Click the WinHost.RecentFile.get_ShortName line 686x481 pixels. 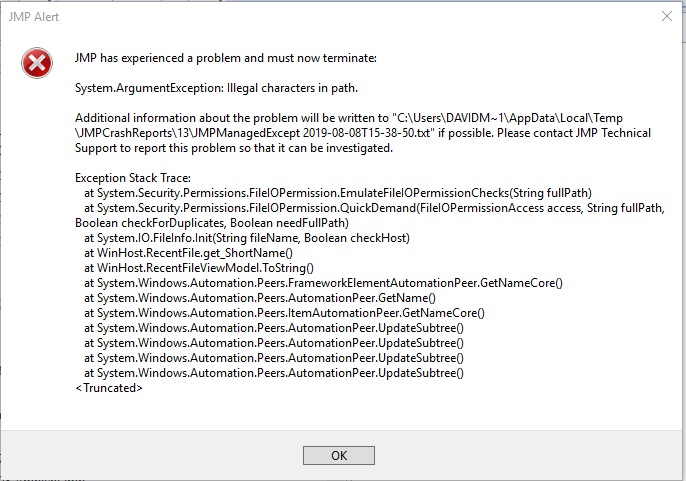click(x=188, y=253)
